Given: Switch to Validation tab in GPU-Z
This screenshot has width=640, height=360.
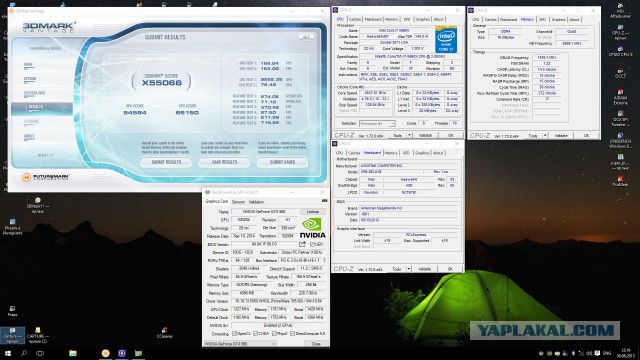Looking at the screenshot, I should pyautogui.click(x=256, y=202).
